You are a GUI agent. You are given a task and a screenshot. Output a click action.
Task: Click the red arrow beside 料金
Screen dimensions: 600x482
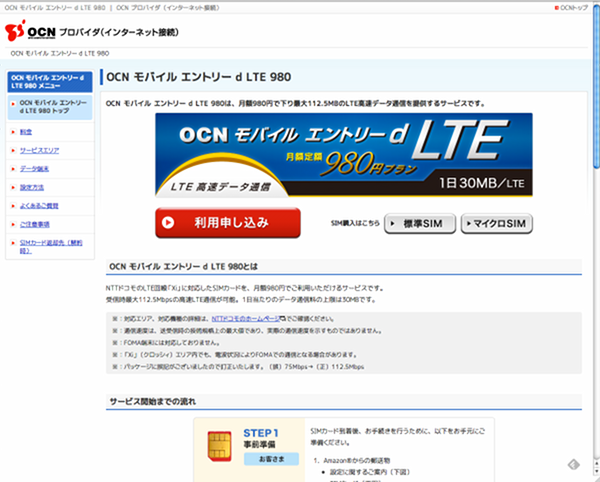(x=13, y=132)
